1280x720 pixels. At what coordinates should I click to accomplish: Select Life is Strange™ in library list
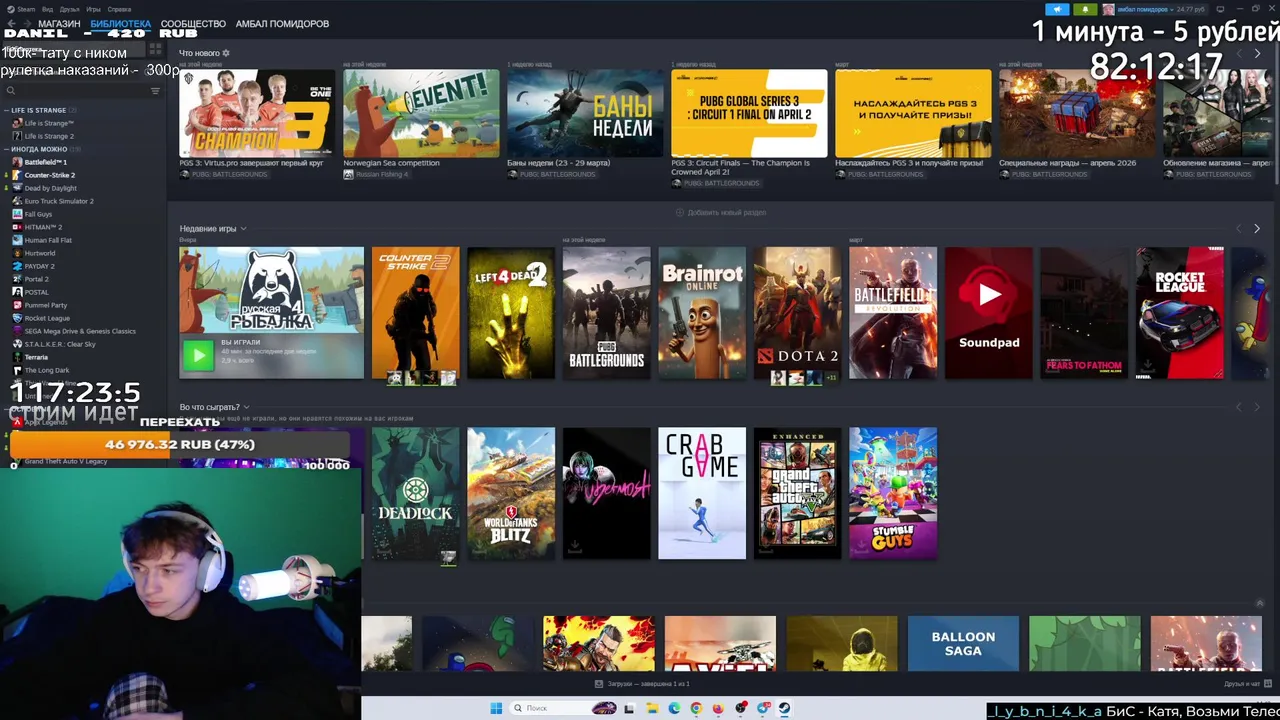(x=49, y=123)
